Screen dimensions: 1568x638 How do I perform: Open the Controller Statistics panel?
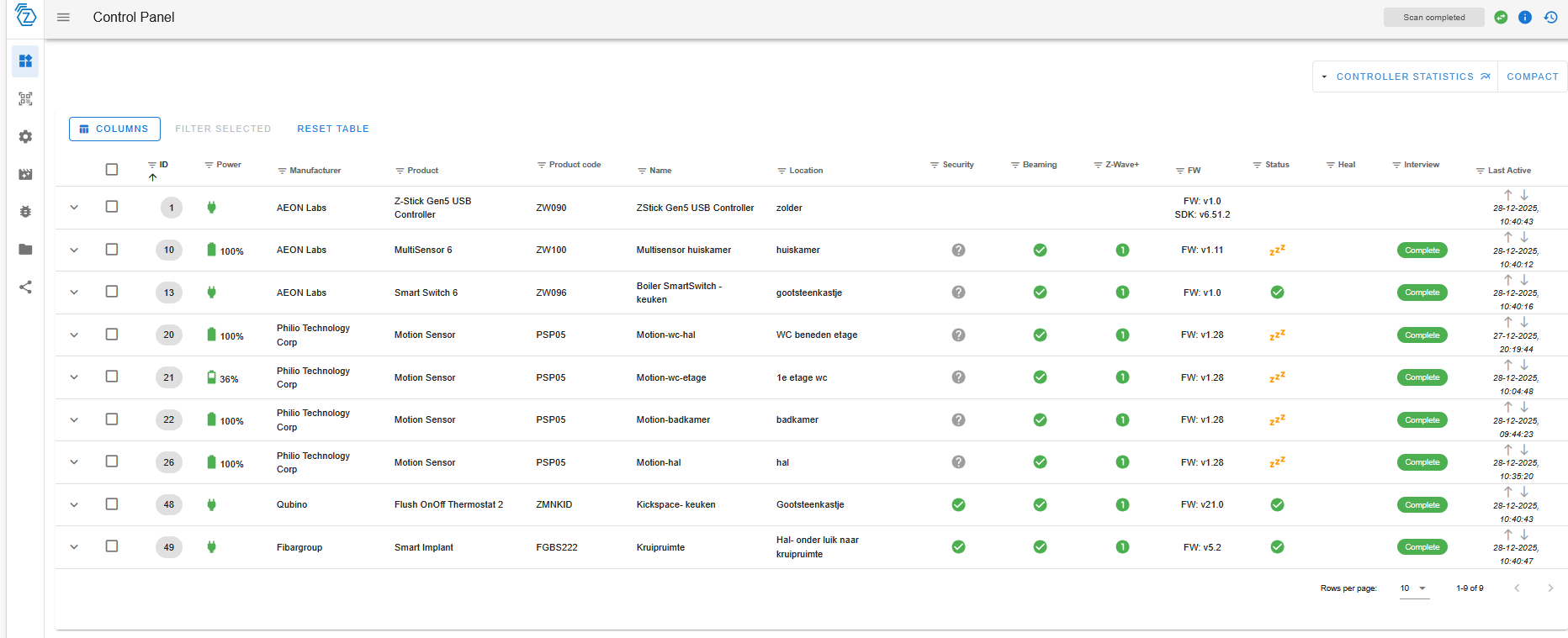point(1405,76)
